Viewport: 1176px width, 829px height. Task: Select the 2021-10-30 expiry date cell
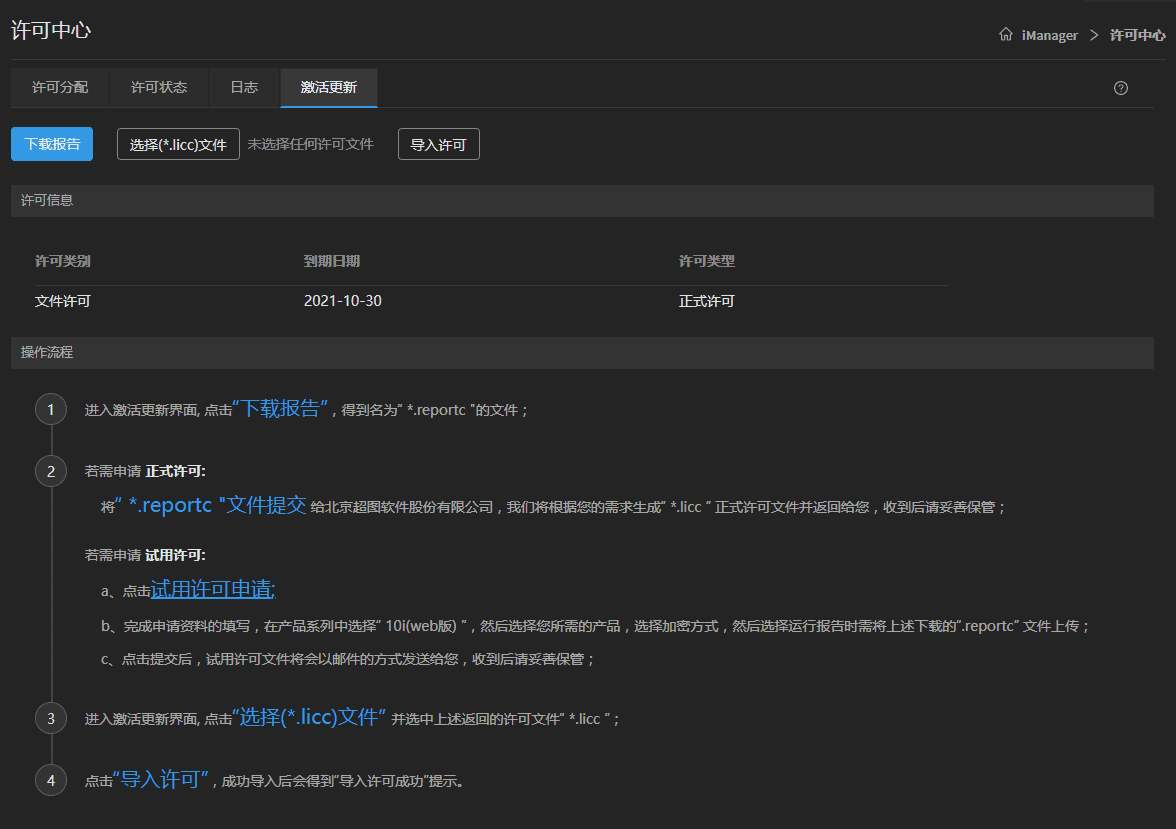pos(342,301)
